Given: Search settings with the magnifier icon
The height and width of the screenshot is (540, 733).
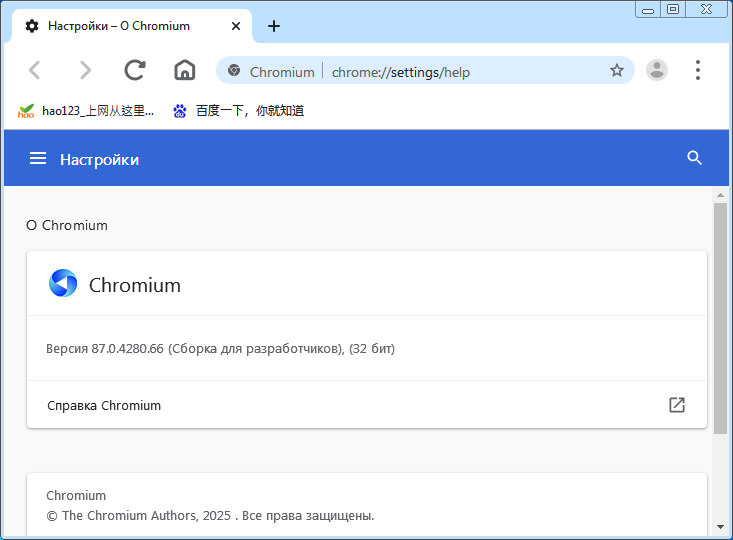Looking at the screenshot, I should pos(694,158).
